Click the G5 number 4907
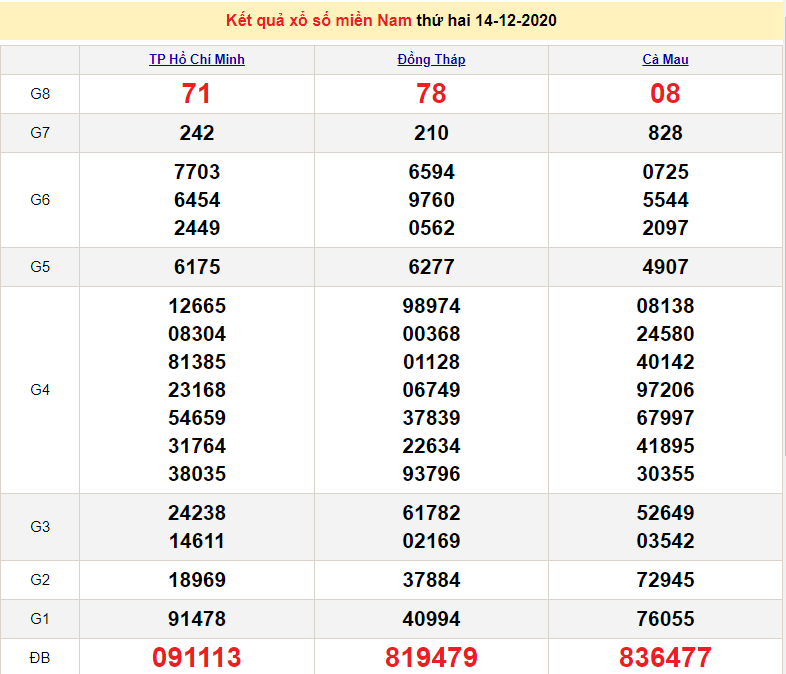786x674 pixels. pyautogui.click(x=665, y=267)
